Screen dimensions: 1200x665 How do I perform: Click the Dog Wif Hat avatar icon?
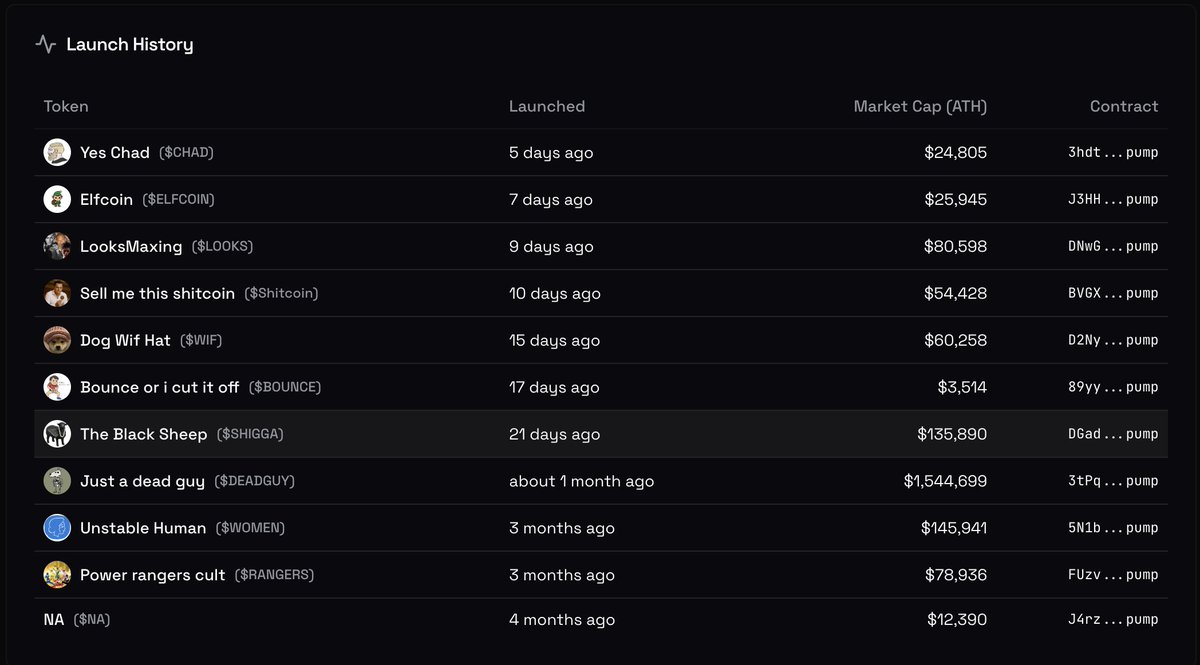point(57,340)
